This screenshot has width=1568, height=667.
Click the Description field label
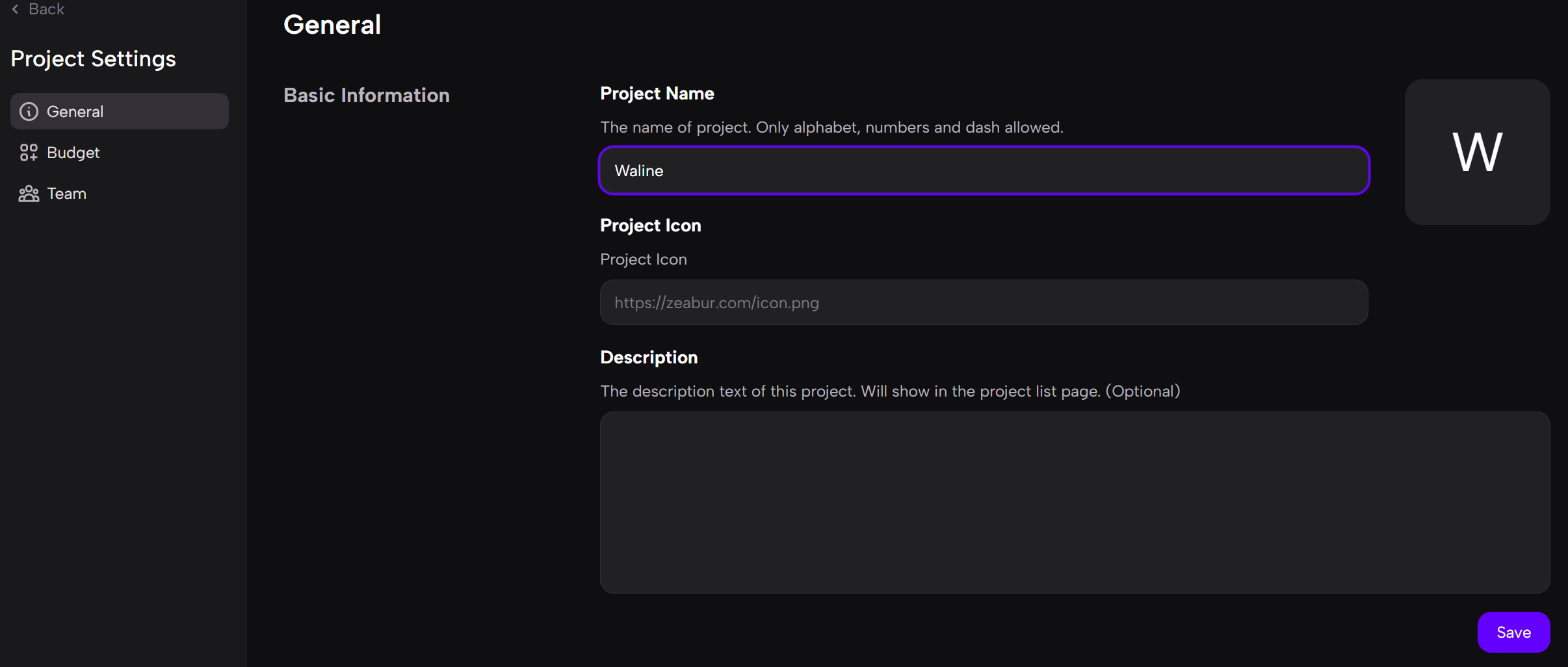[x=649, y=358]
